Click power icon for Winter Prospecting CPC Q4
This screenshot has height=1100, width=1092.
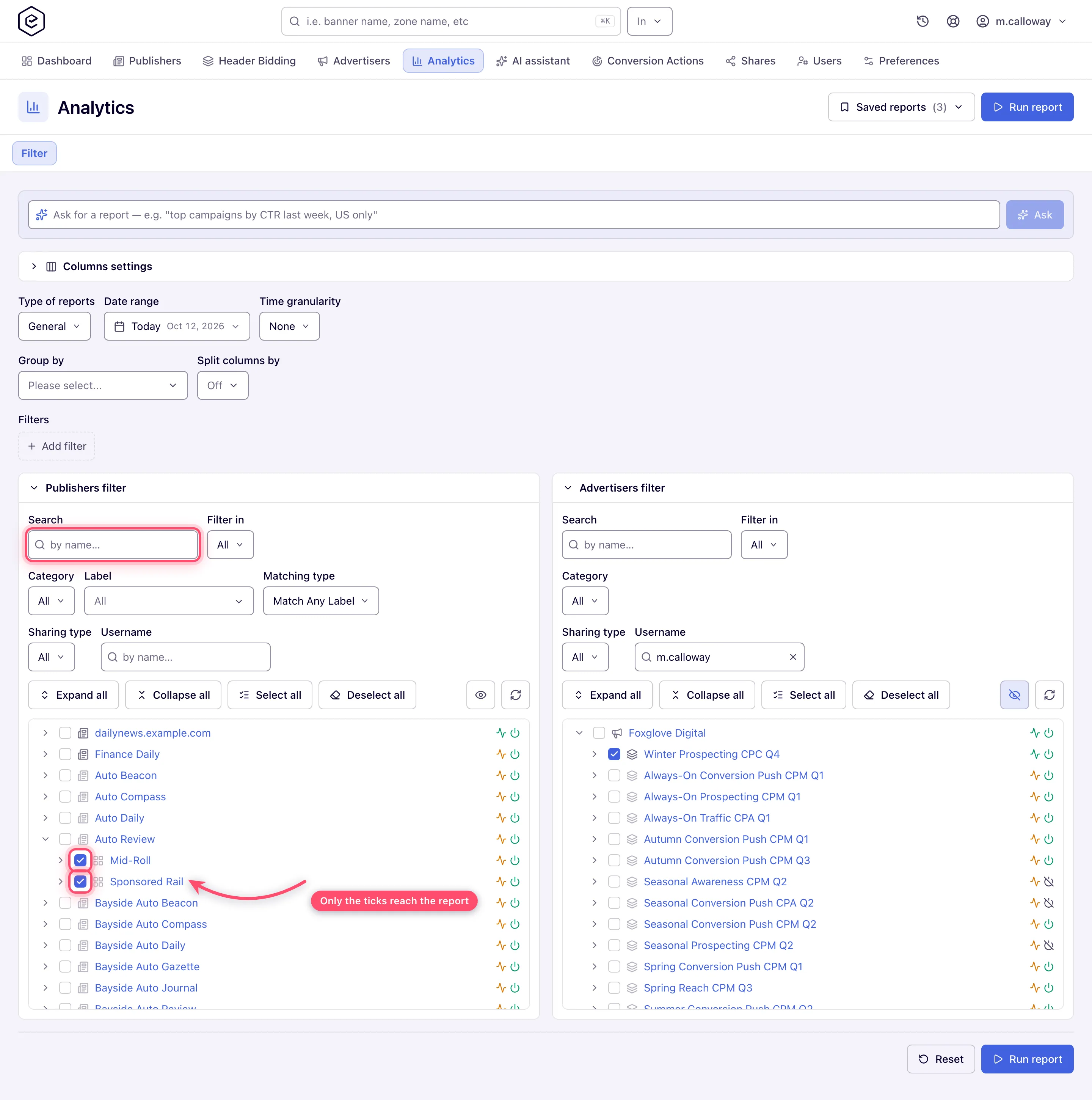point(1049,754)
